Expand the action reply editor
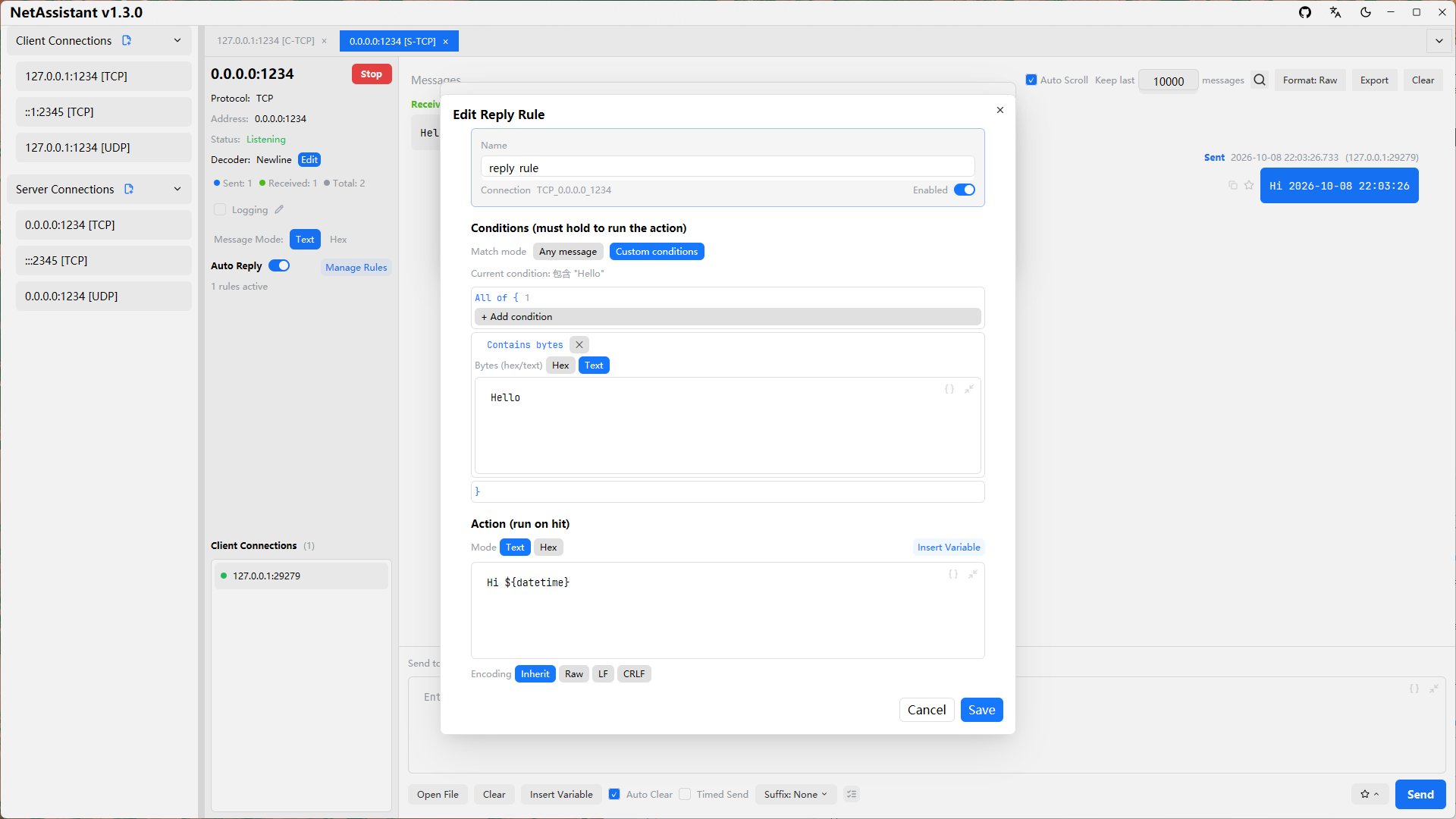The image size is (1456, 819). pyautogui.click(x=973, y=574)
